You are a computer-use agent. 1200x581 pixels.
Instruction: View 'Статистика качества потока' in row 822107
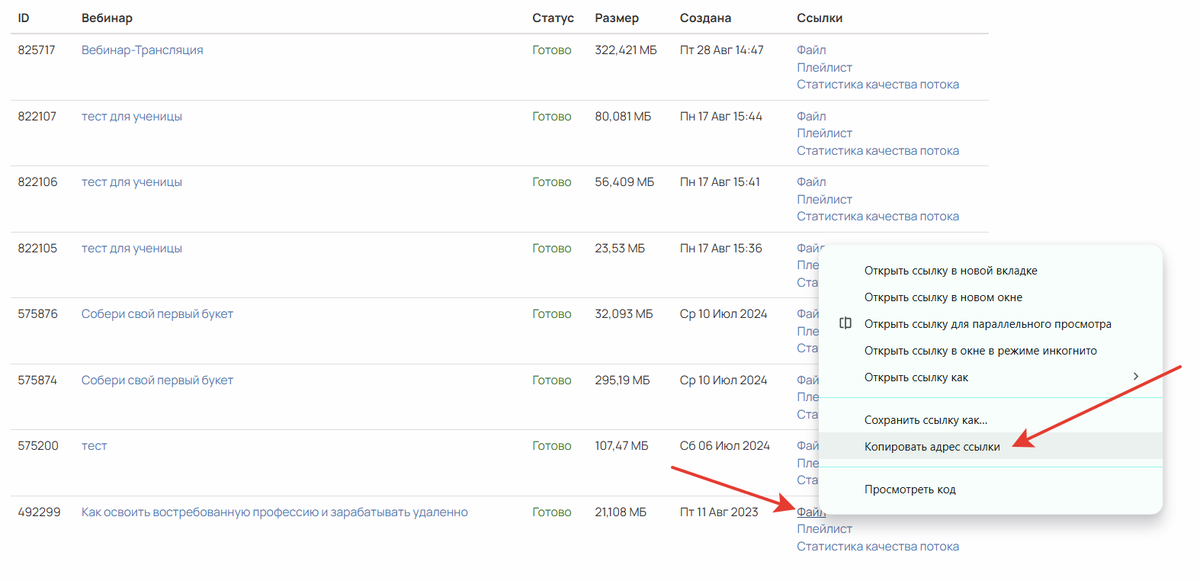[878, 150]
